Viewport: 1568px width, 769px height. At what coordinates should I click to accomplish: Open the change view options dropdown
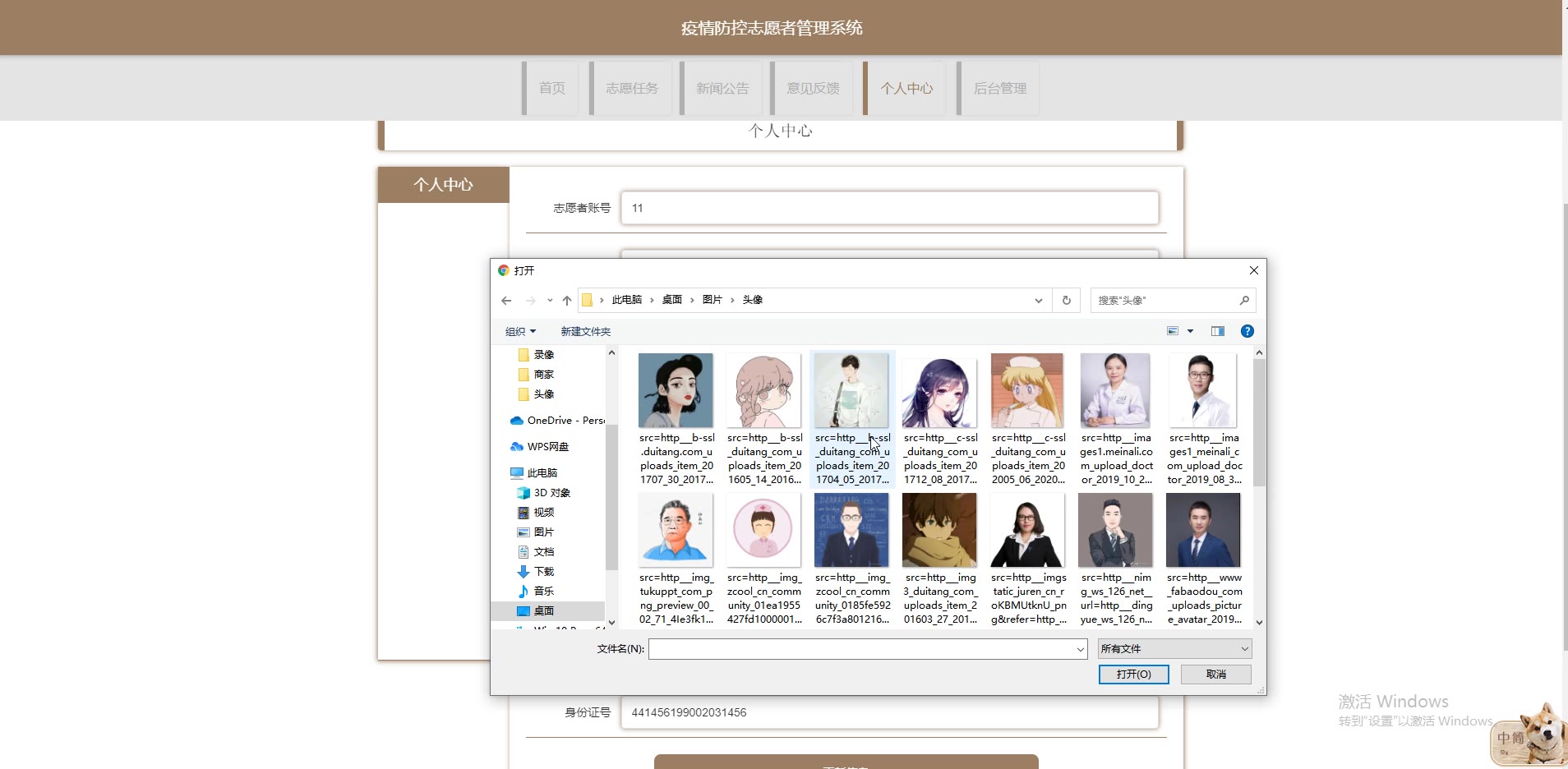coord(1190,331)
